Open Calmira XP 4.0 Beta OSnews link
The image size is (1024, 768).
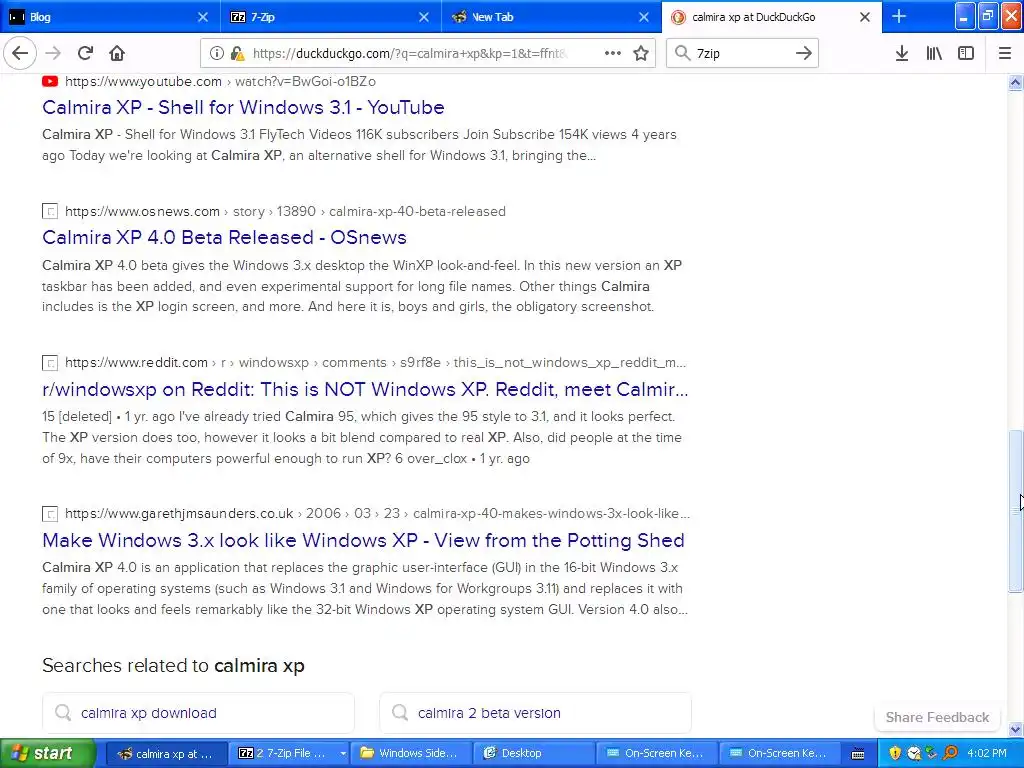click(224, 237)
